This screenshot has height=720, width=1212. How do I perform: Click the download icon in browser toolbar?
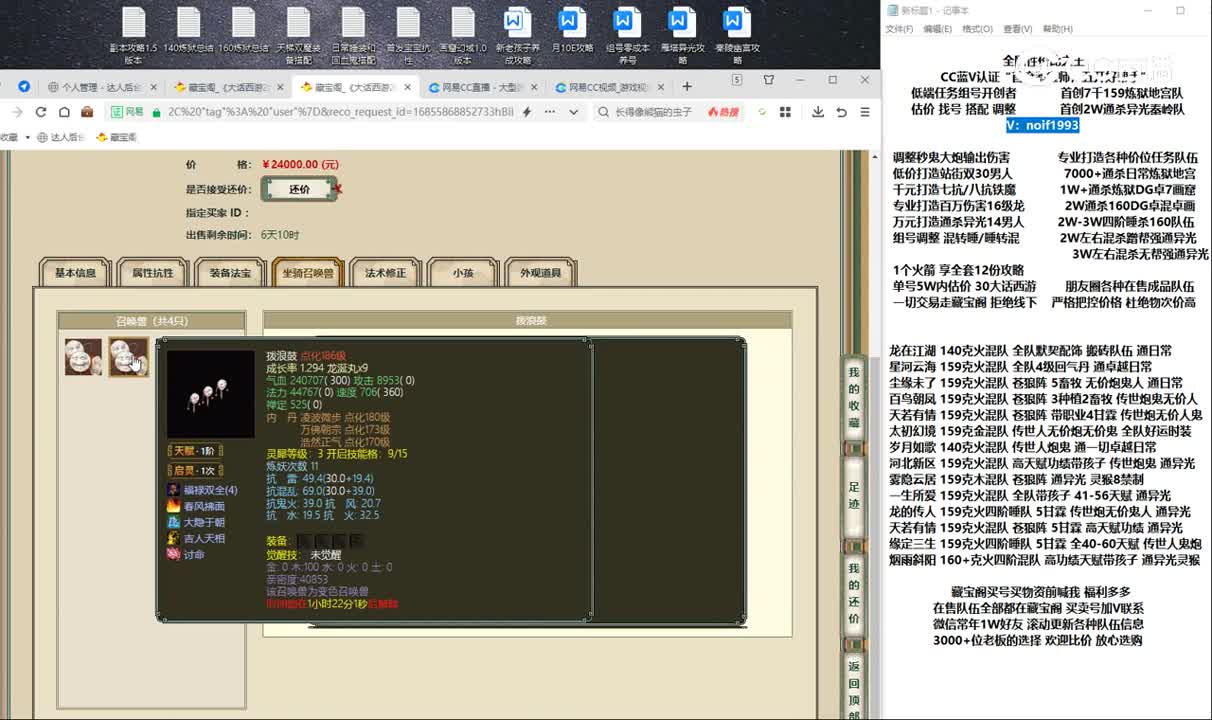coord(818,112)
